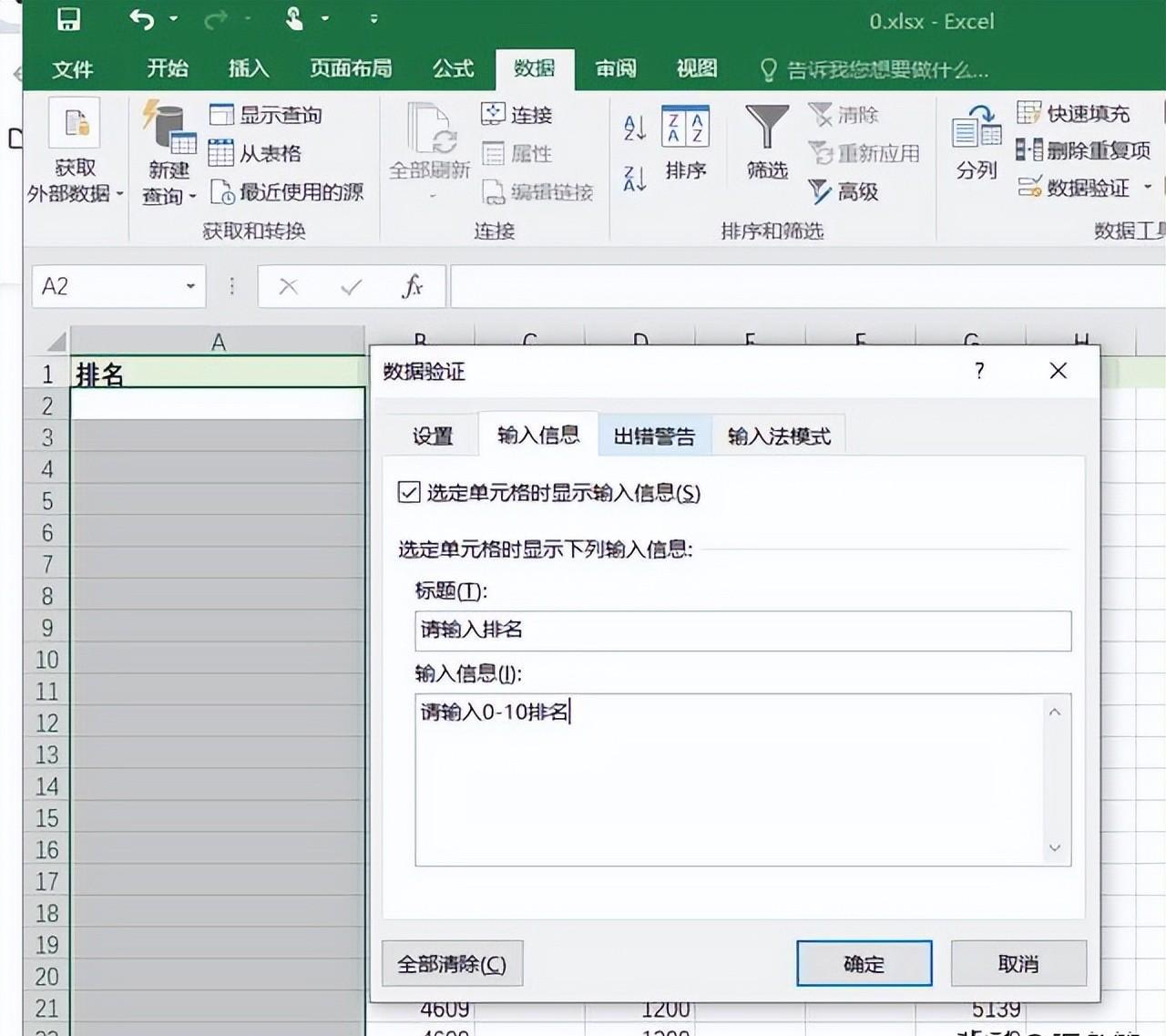Image resolution: width=1166 pixels, height=1036 pixels.
Task: Click the Select All corner triangle
Action: pyautogui.click(x=56, y=343)
